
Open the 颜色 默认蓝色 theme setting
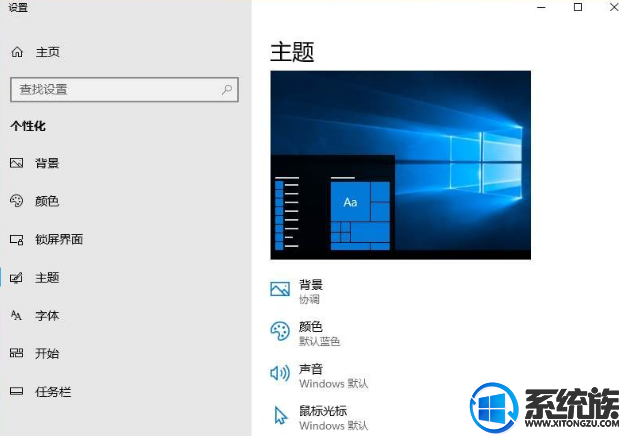click(305, 334)
